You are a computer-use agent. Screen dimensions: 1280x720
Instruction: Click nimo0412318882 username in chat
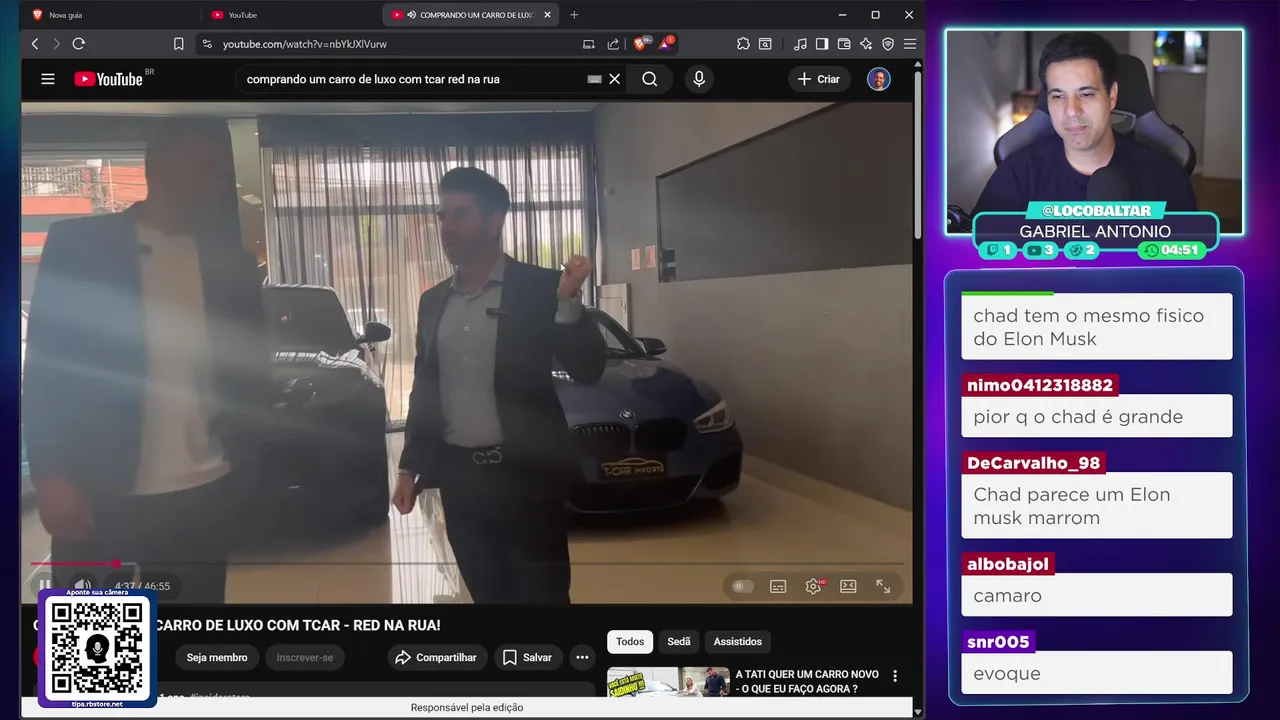tap(1040, 386)
